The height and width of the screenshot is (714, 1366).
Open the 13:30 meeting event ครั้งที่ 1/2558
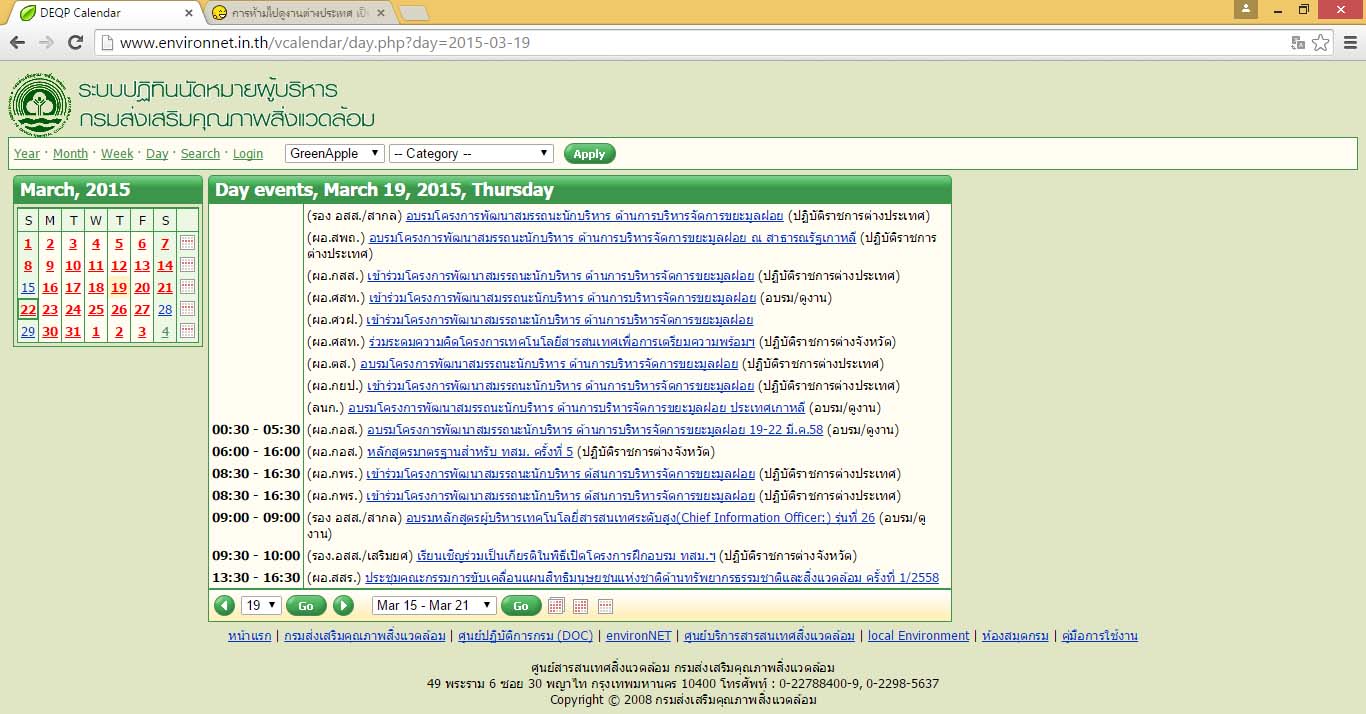coord(652,578)
